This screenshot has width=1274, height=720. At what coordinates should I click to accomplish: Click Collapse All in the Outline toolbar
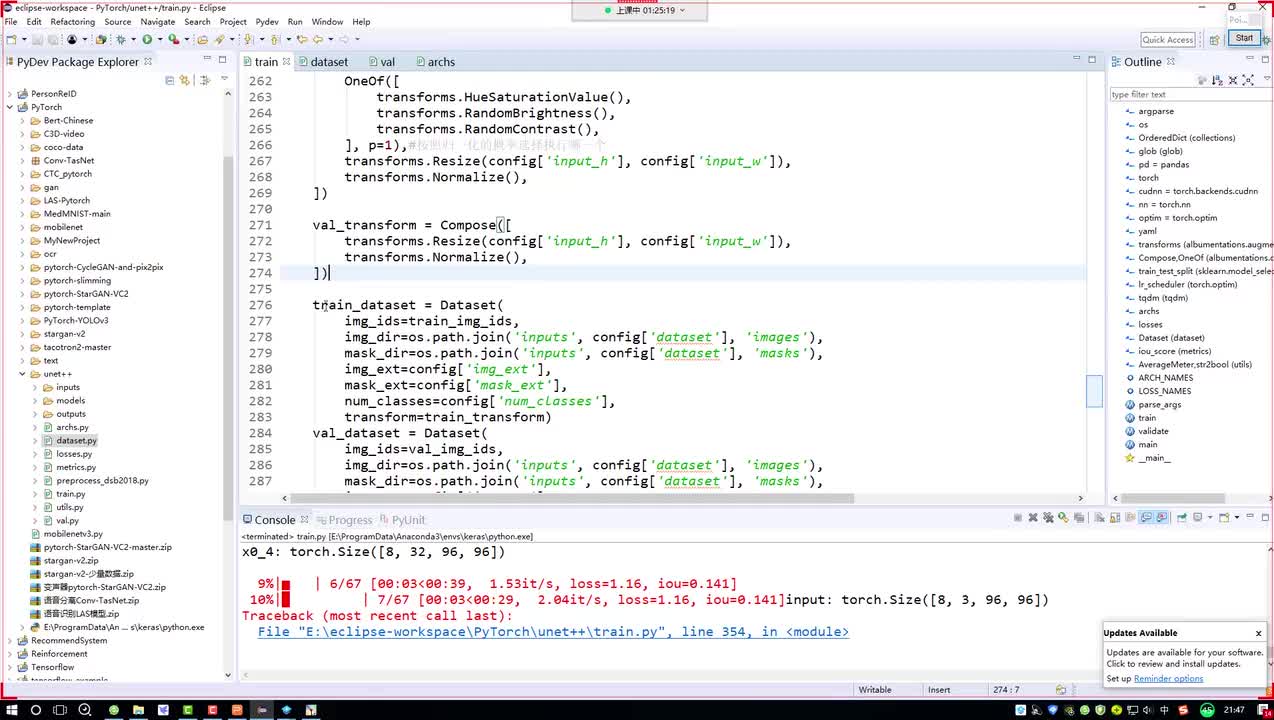[1232, 80]
